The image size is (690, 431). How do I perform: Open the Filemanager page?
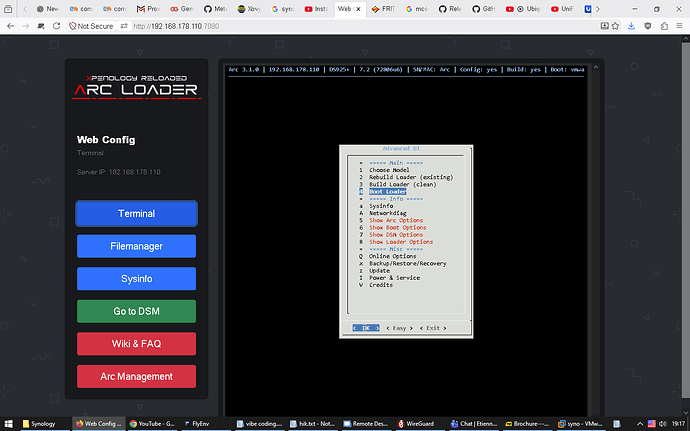click(136, 246)
